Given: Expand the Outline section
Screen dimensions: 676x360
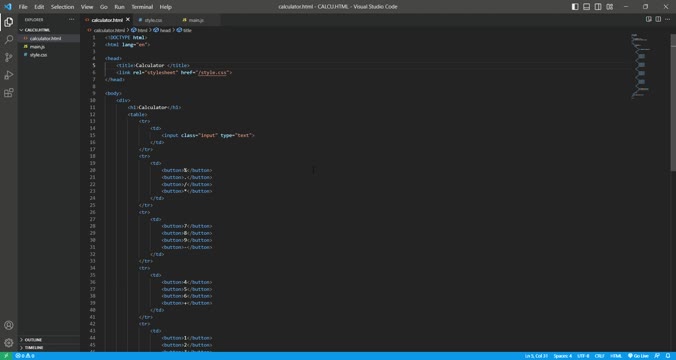Looking at the screenshot, I should (33, 340).
